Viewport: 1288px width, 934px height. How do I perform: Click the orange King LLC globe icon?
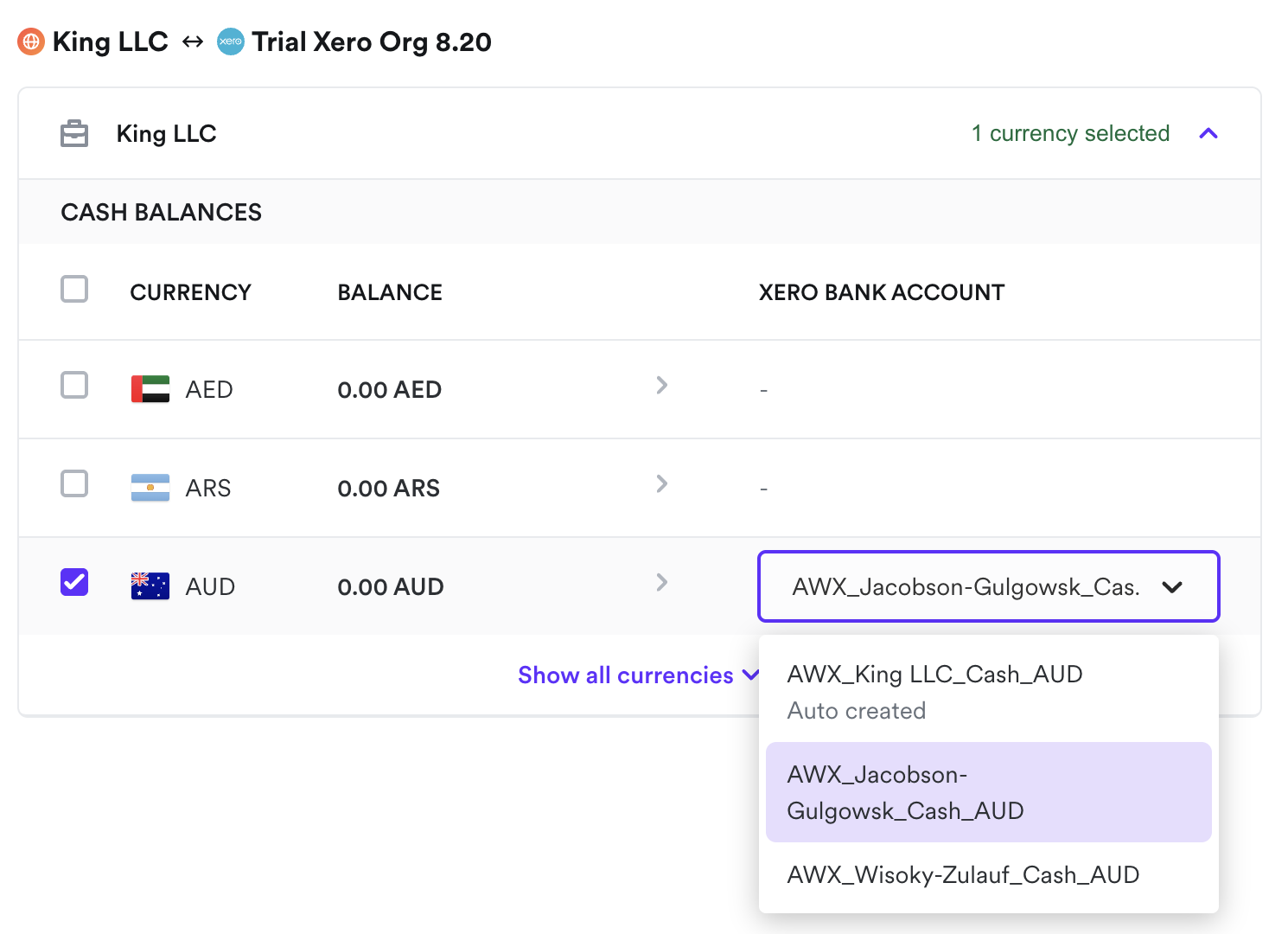pyautogui.click(x=31, y=42)
